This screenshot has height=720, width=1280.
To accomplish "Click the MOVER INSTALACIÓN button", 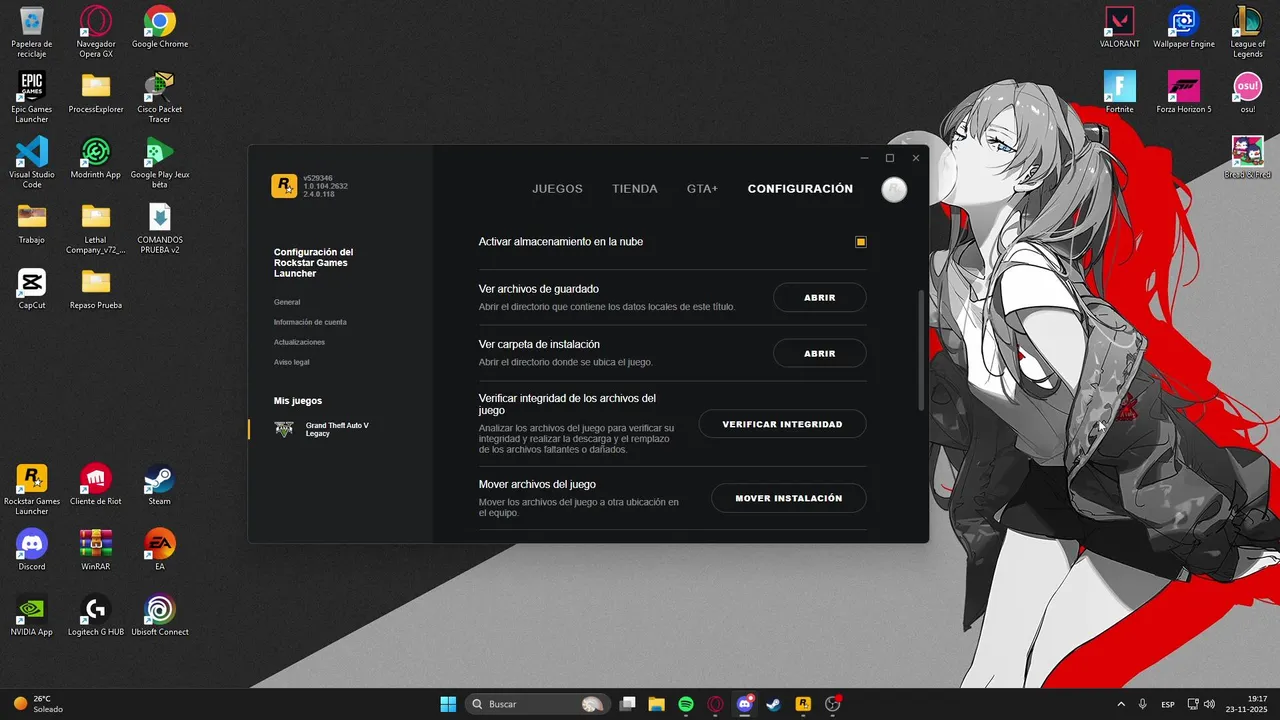I will [789, 498].
